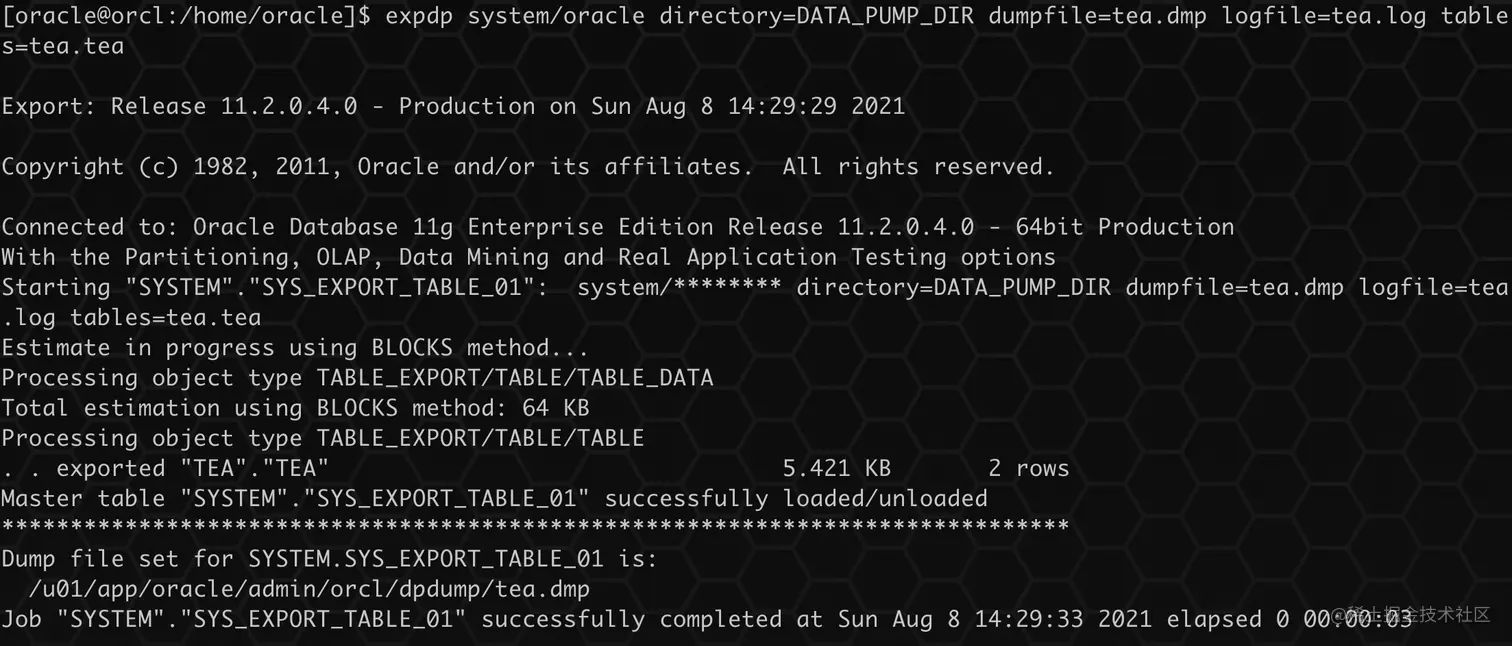Click the Partitioning, OLAP, Data Mining line
Screen dimensions: 1512x646
point(528,257)
